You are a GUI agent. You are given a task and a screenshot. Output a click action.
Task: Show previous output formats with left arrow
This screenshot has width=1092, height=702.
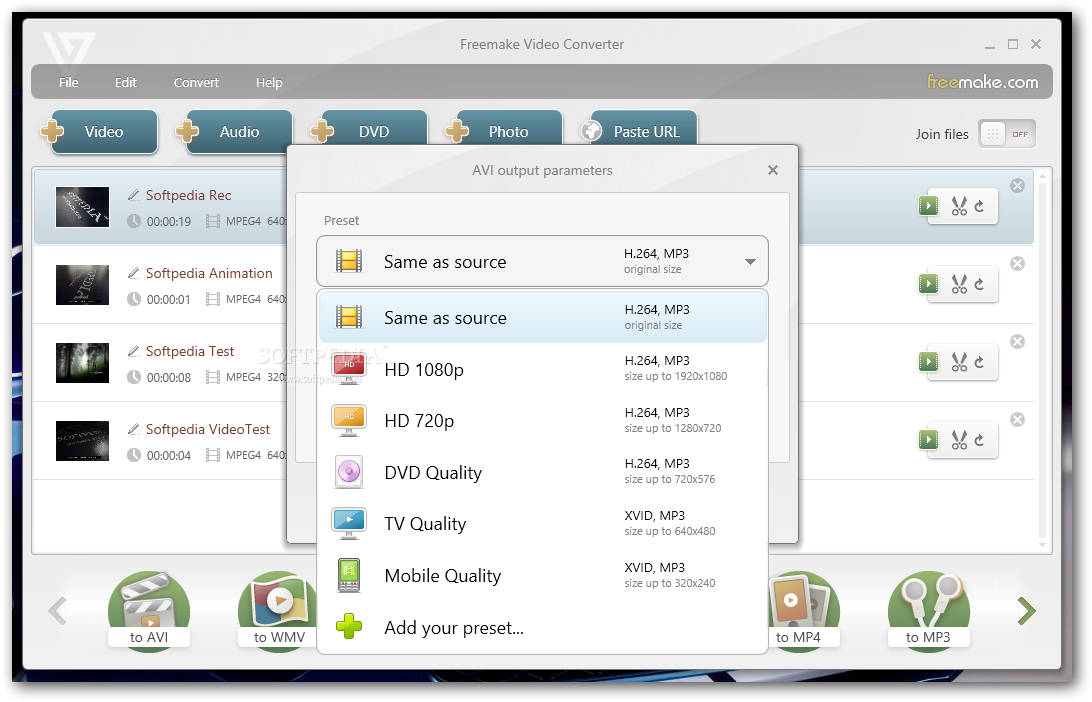coord(57,611)
